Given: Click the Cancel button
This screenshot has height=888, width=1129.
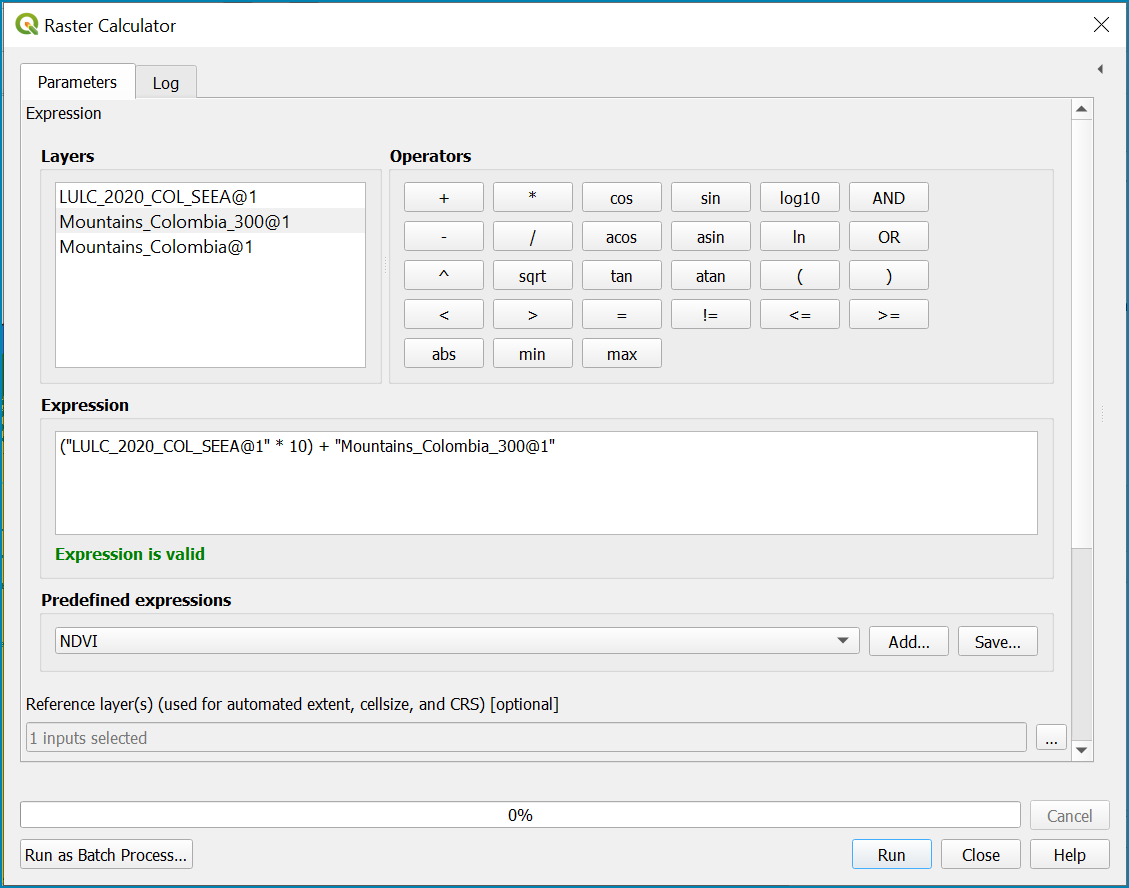Looking at the screenshot, I should [x=1069, y=815].
